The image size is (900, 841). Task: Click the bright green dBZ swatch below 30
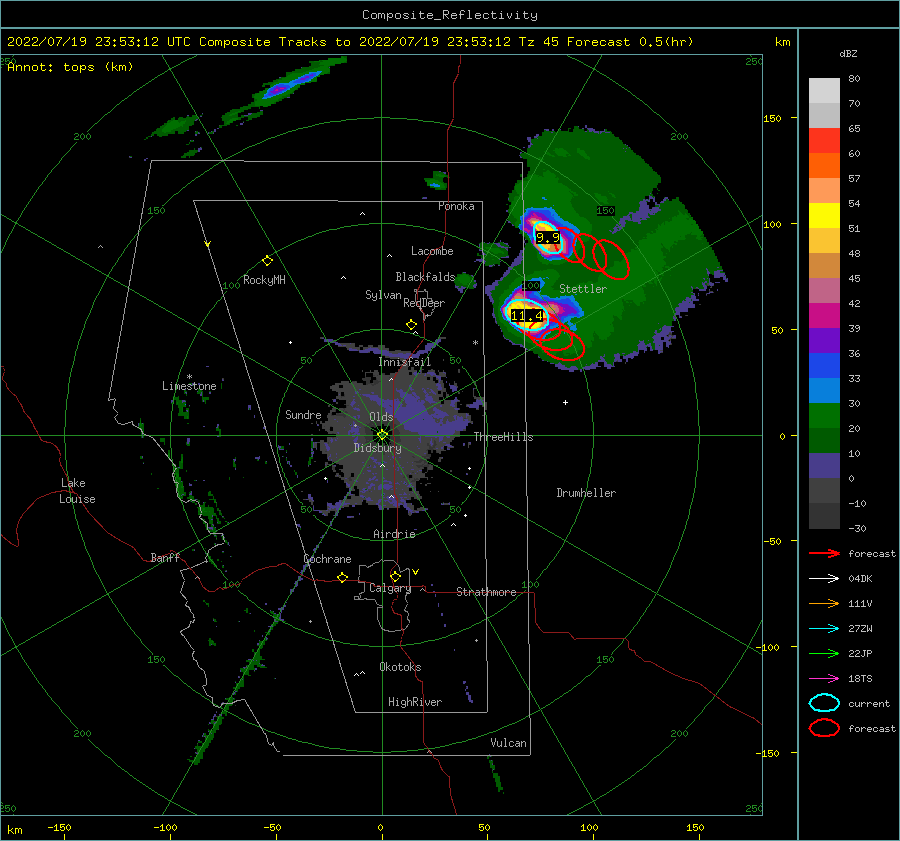tap(824, 416)
